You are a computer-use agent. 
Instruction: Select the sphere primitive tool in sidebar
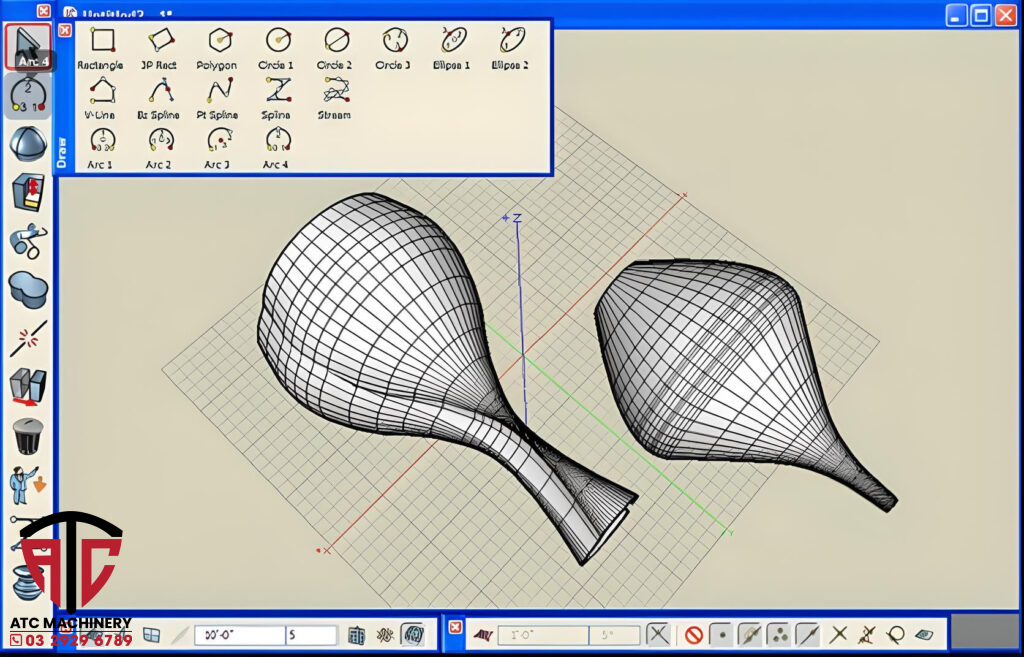(28, 144)
